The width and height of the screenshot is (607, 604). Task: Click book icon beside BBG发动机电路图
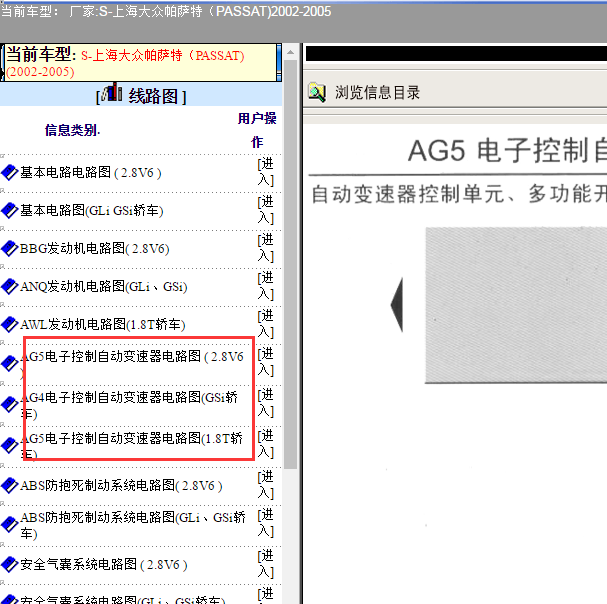coord(9,249)
